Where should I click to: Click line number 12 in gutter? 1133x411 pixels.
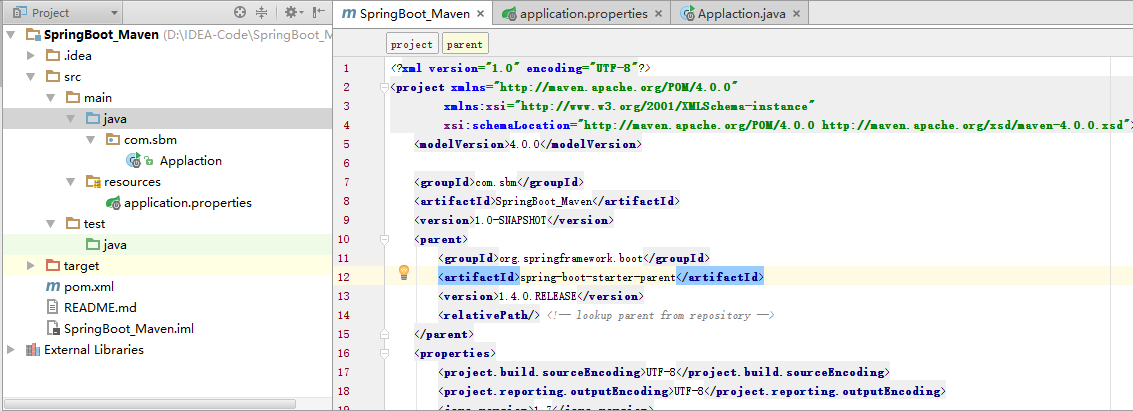[345, 277]
